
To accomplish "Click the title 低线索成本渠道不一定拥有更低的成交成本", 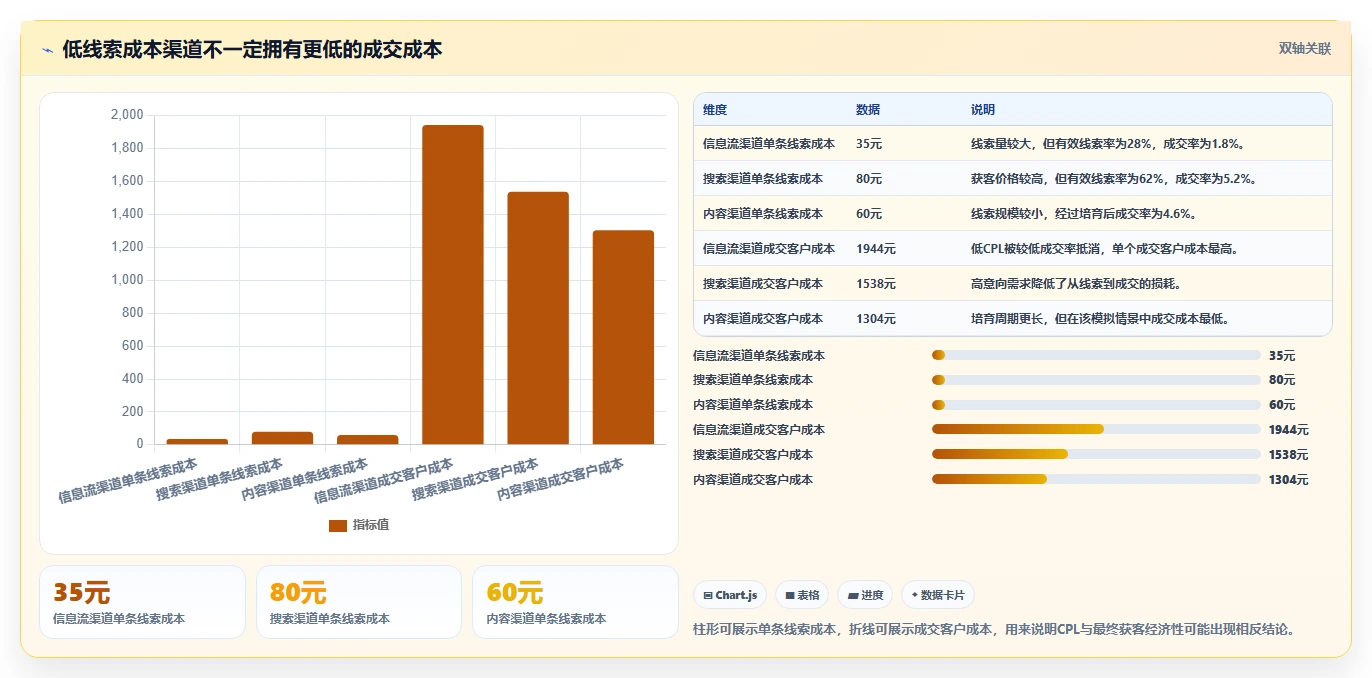I will (252, 50).
